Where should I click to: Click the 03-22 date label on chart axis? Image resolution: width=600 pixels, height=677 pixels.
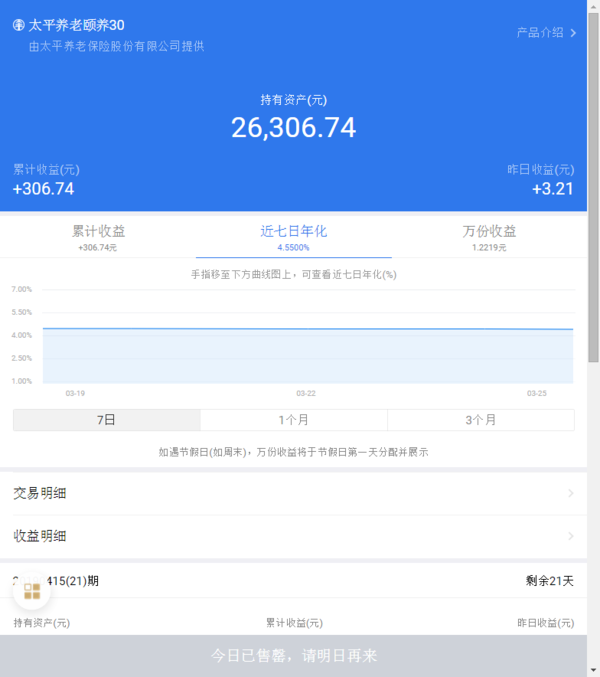pos(306,393)
